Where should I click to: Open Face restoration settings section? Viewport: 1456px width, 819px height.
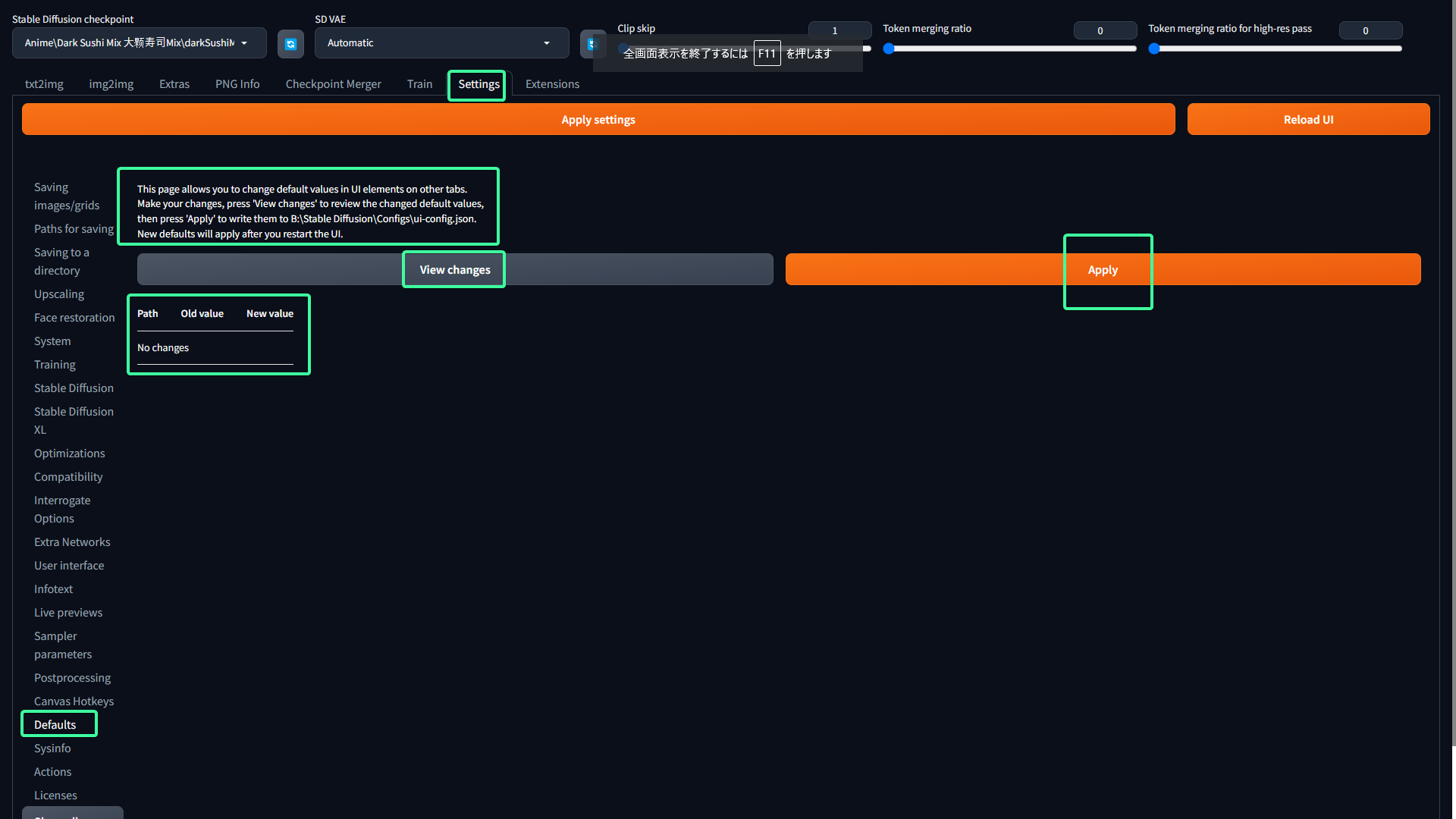pyautogui.click(x=74, y=318)
